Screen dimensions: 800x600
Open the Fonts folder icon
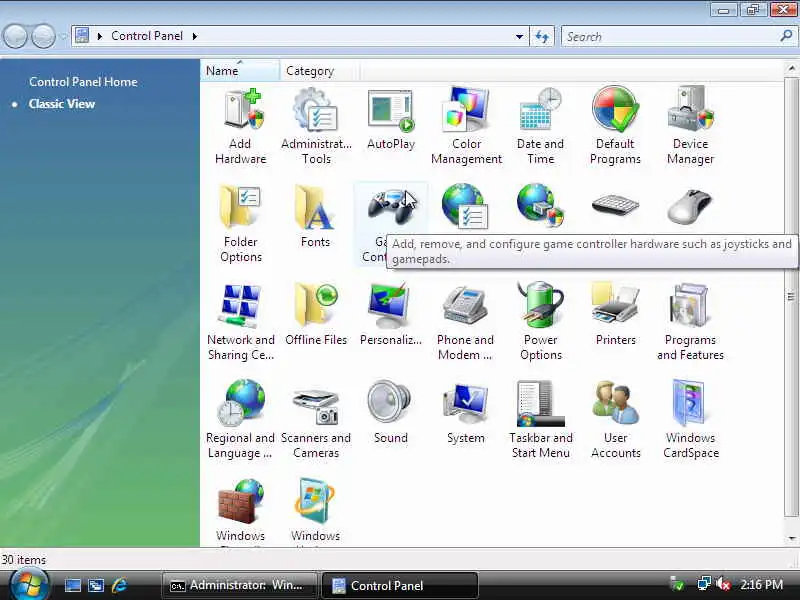click(x=315, y=206)
